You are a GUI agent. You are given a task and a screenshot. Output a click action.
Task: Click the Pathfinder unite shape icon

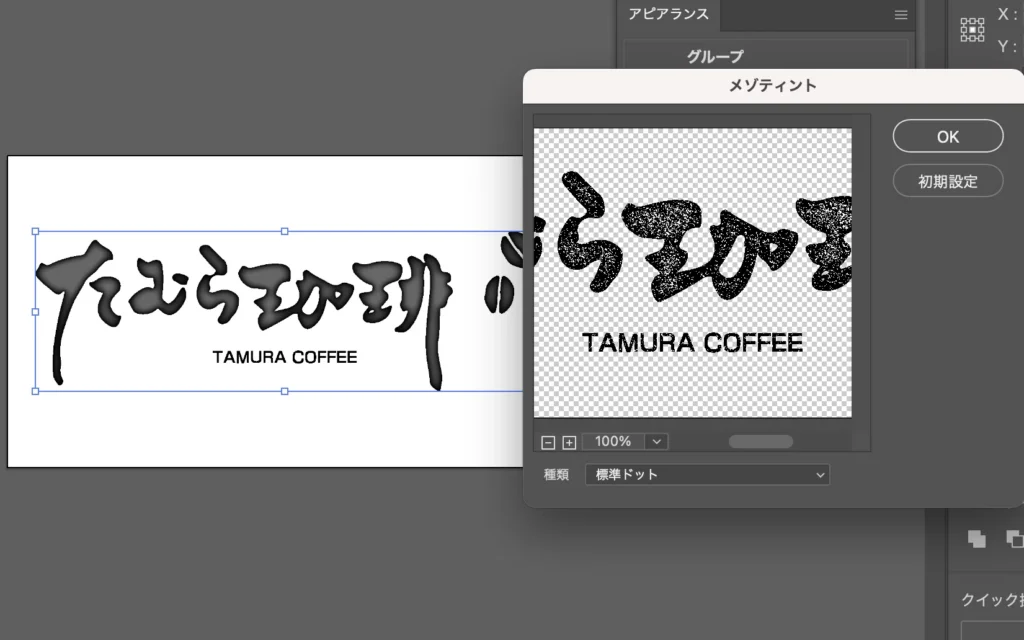977,538
